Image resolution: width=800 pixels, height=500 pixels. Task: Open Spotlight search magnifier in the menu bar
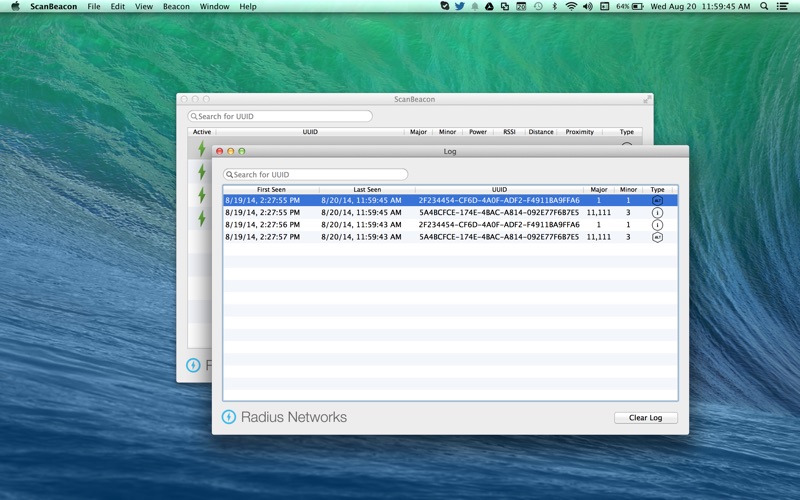(x=764, y=6)
